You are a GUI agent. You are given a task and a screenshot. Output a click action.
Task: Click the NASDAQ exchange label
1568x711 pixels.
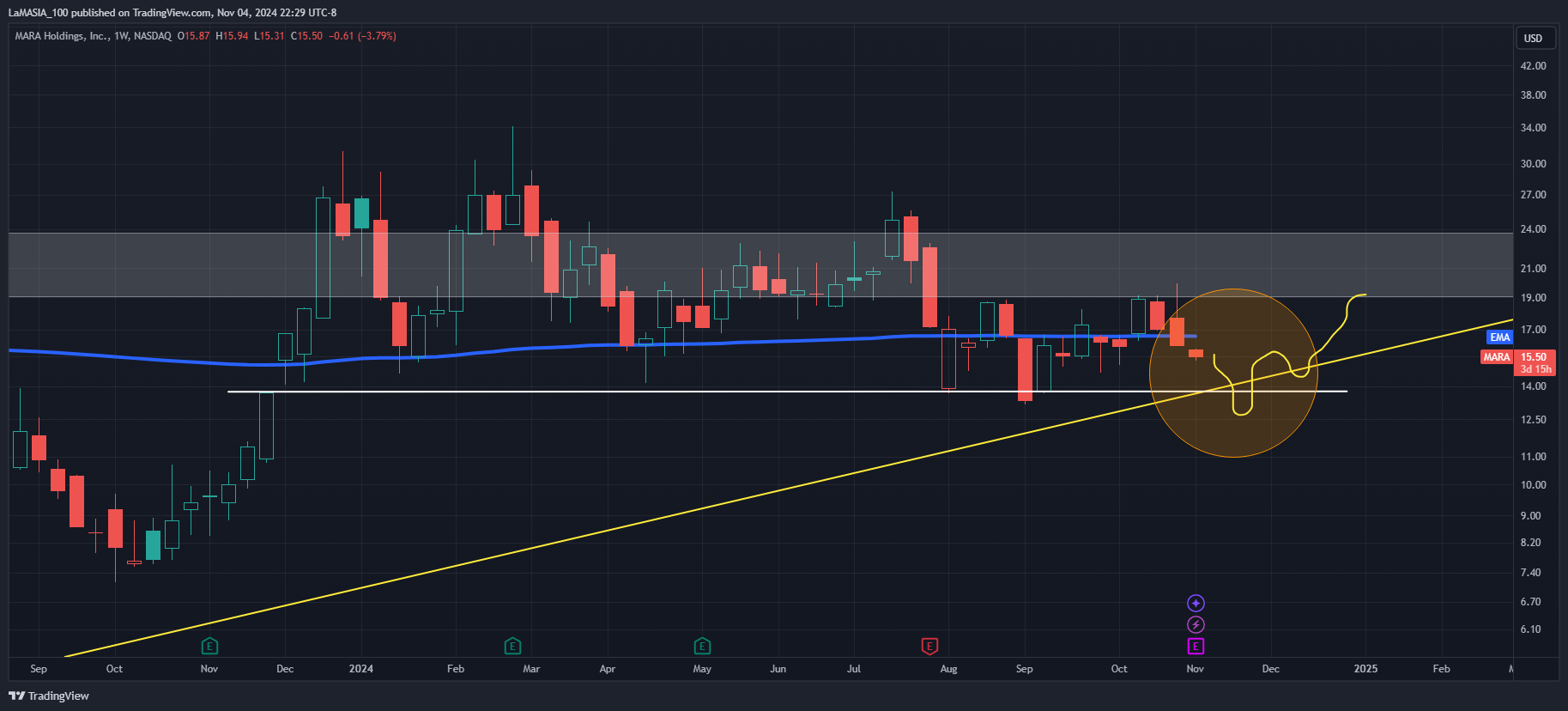tap(153, 36)
